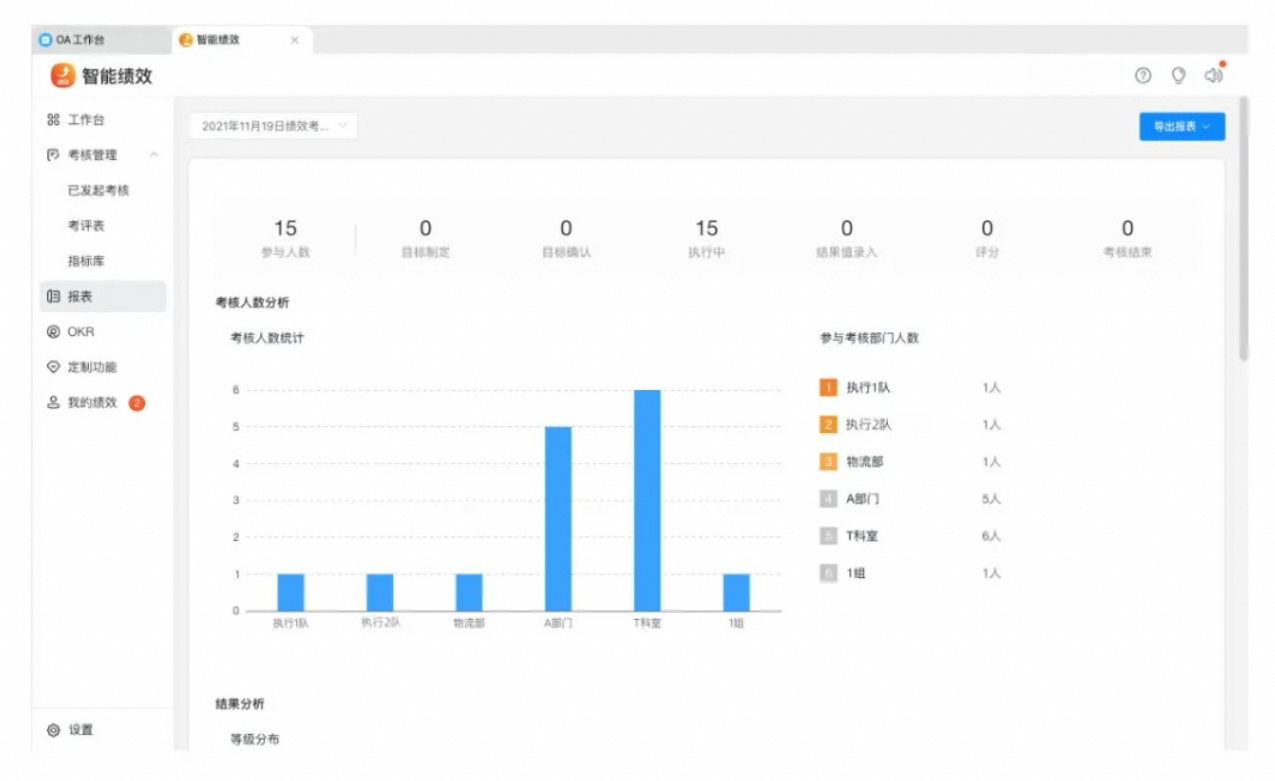Click the 结果值录入 0 statistic
Image resolution: width=1275 pixels, height=781 pixels.
coord(846,238)
